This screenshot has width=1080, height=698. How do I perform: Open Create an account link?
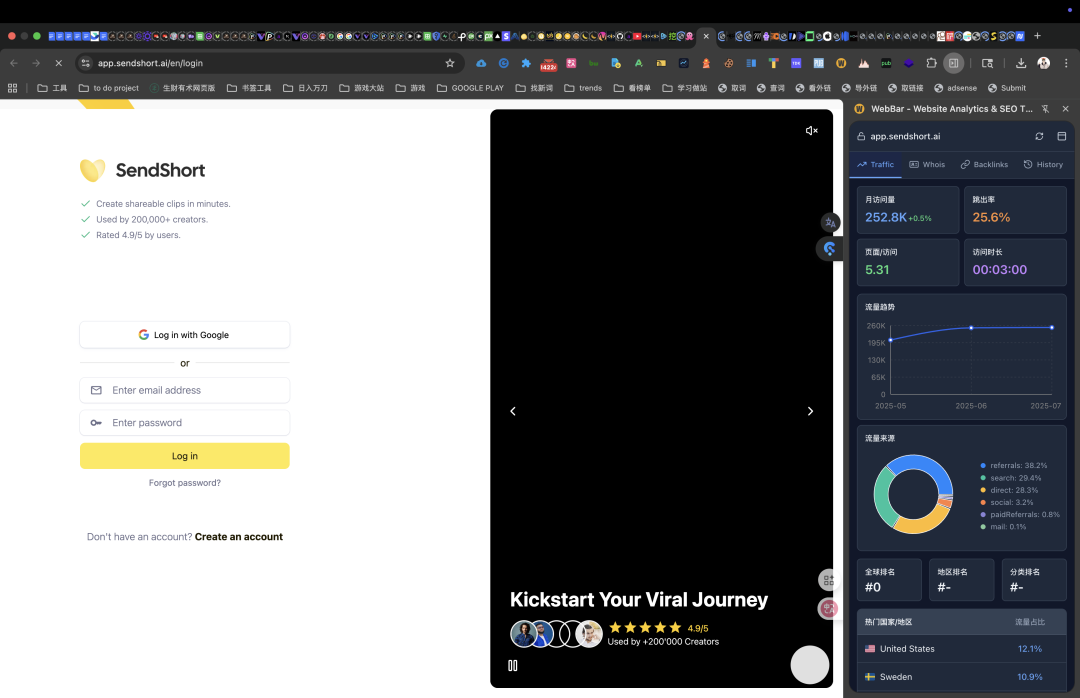click(x=238, y=537)
